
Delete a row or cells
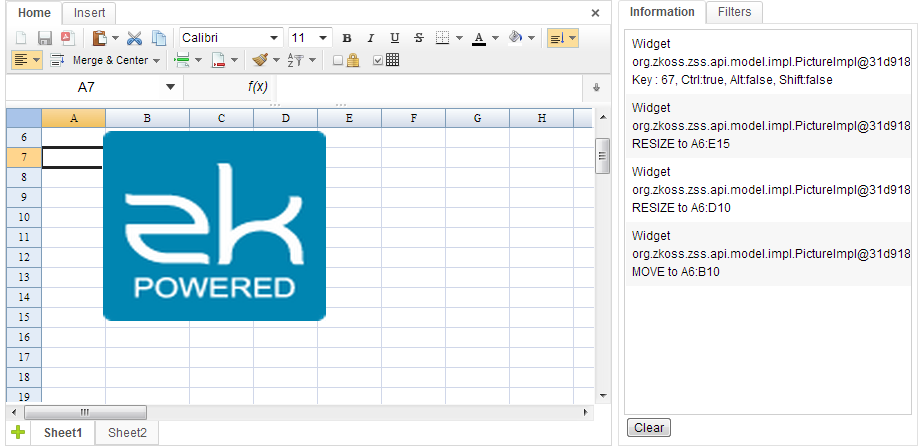click(x=218, y=60)
